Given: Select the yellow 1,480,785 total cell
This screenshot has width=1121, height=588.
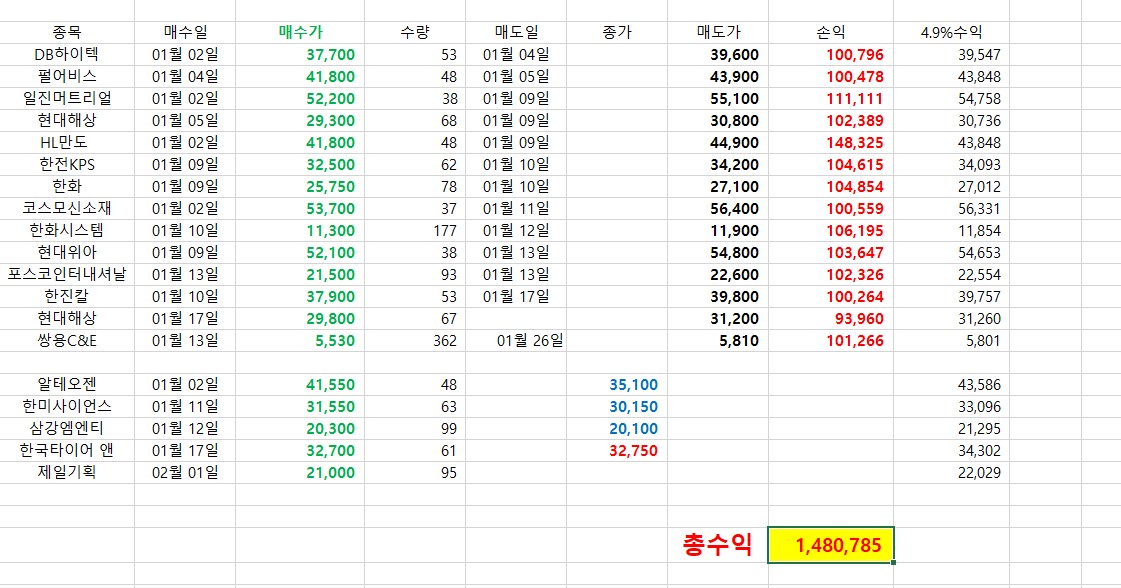Looking at the screenshot, I should [831, 545].
